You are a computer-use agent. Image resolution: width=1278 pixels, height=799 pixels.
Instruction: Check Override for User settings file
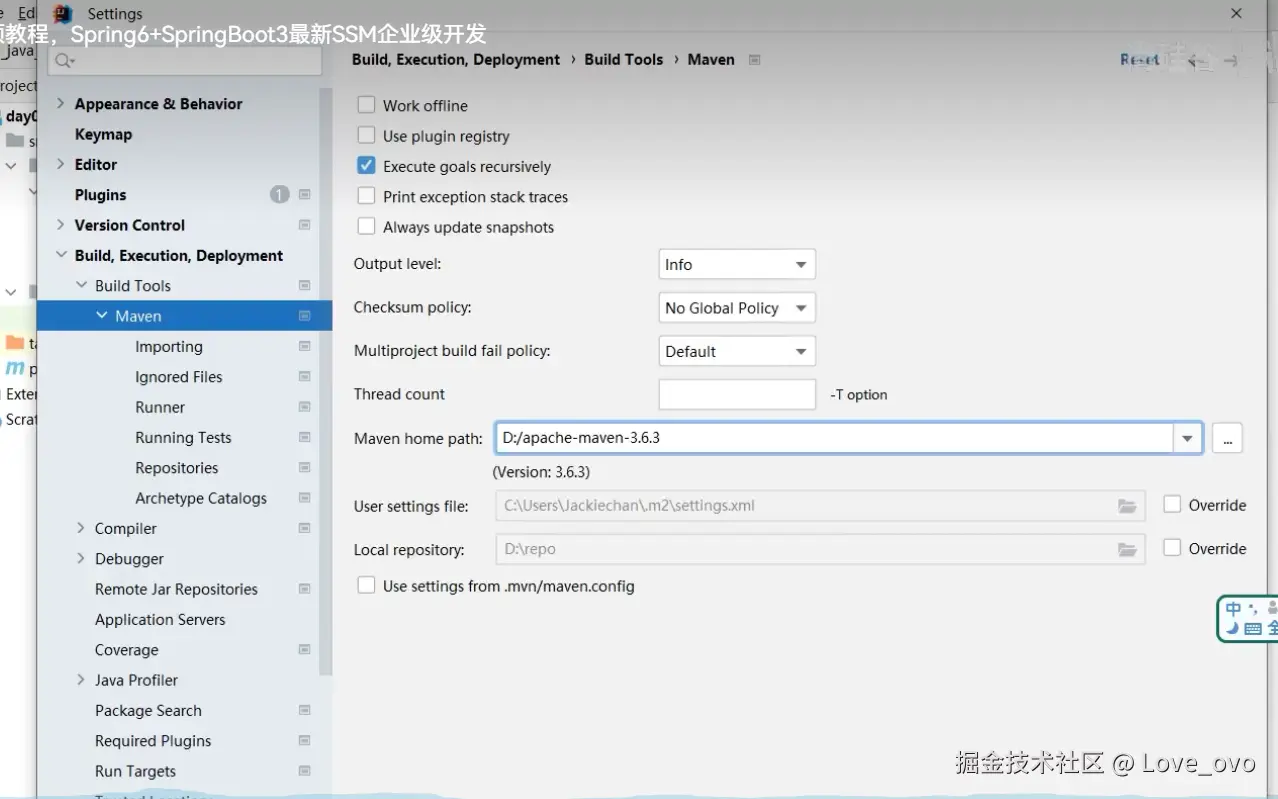[x=1172, y=505]
